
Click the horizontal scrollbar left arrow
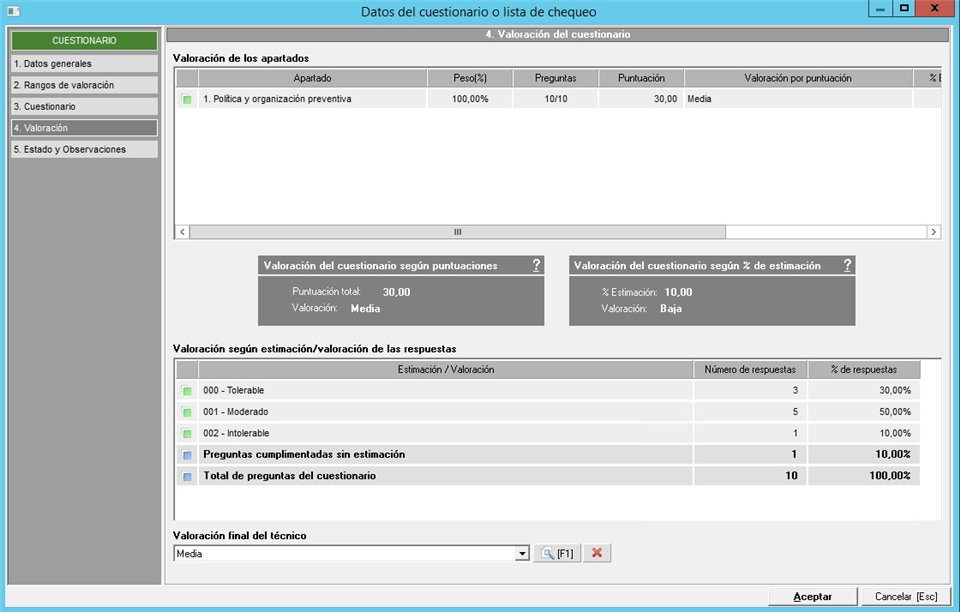click(x=182, y=232)
